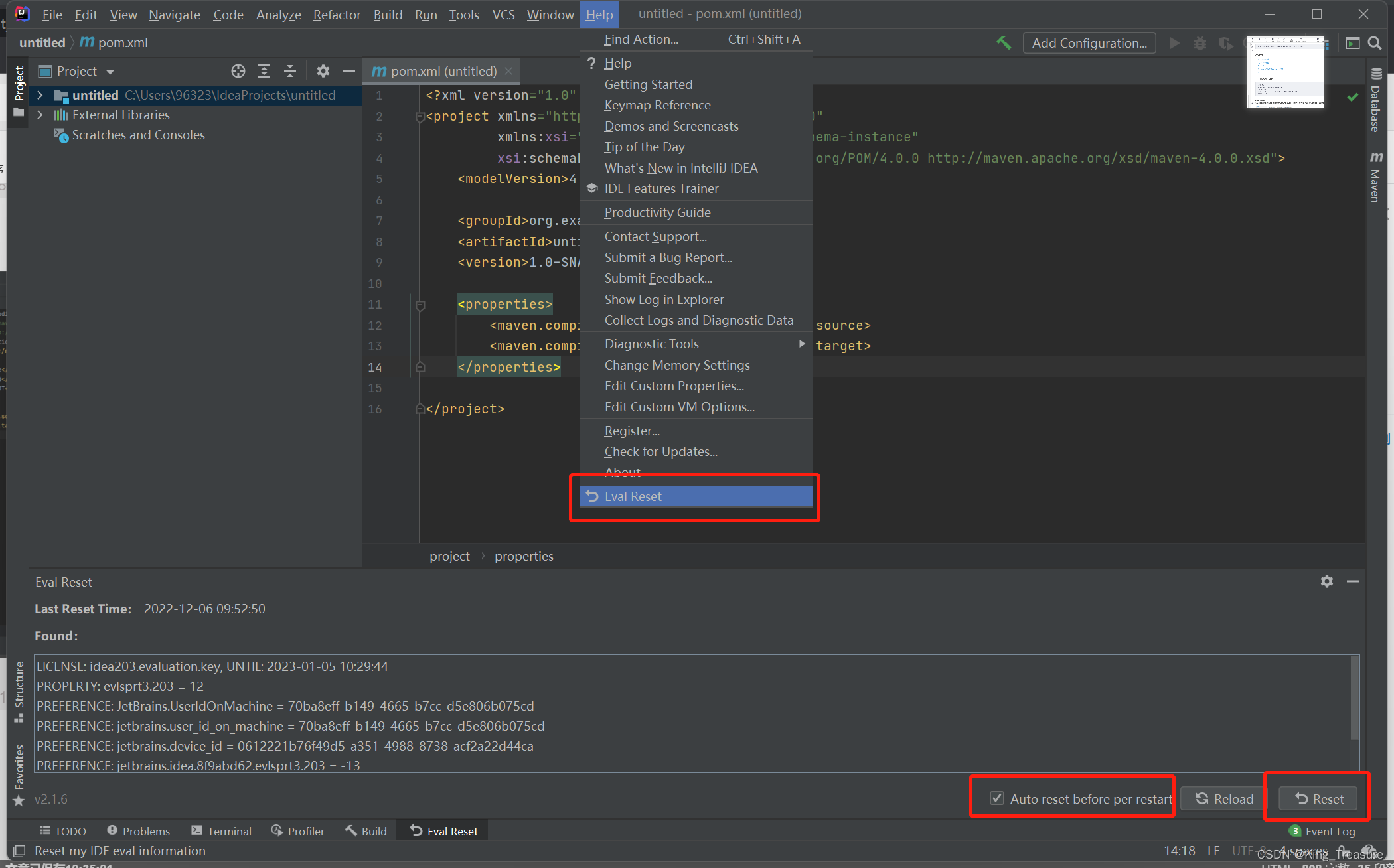Toggle fold marker at properties opening tag
Viewport: 1394px width, 868px height.
(420, 305)
